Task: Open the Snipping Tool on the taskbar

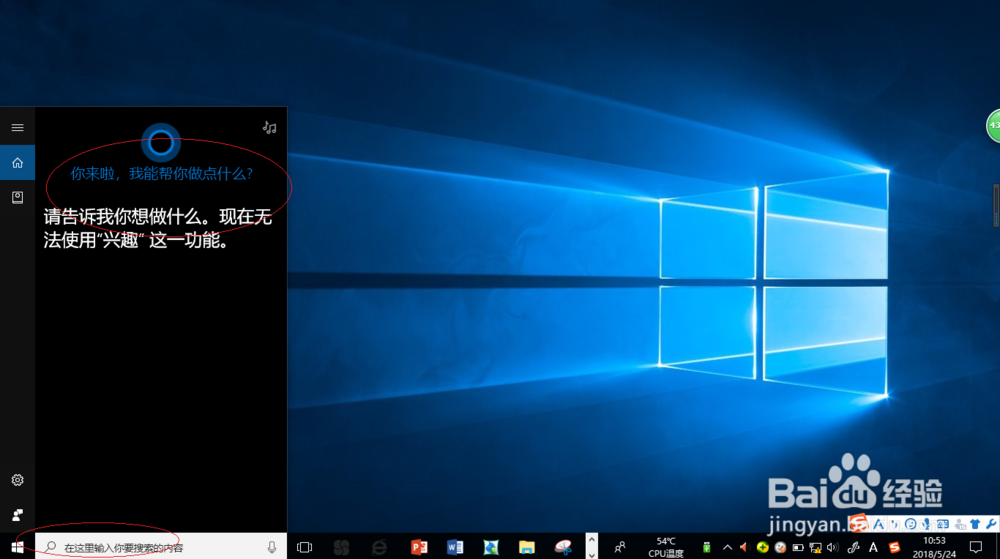Action: (x=563, y=547)
